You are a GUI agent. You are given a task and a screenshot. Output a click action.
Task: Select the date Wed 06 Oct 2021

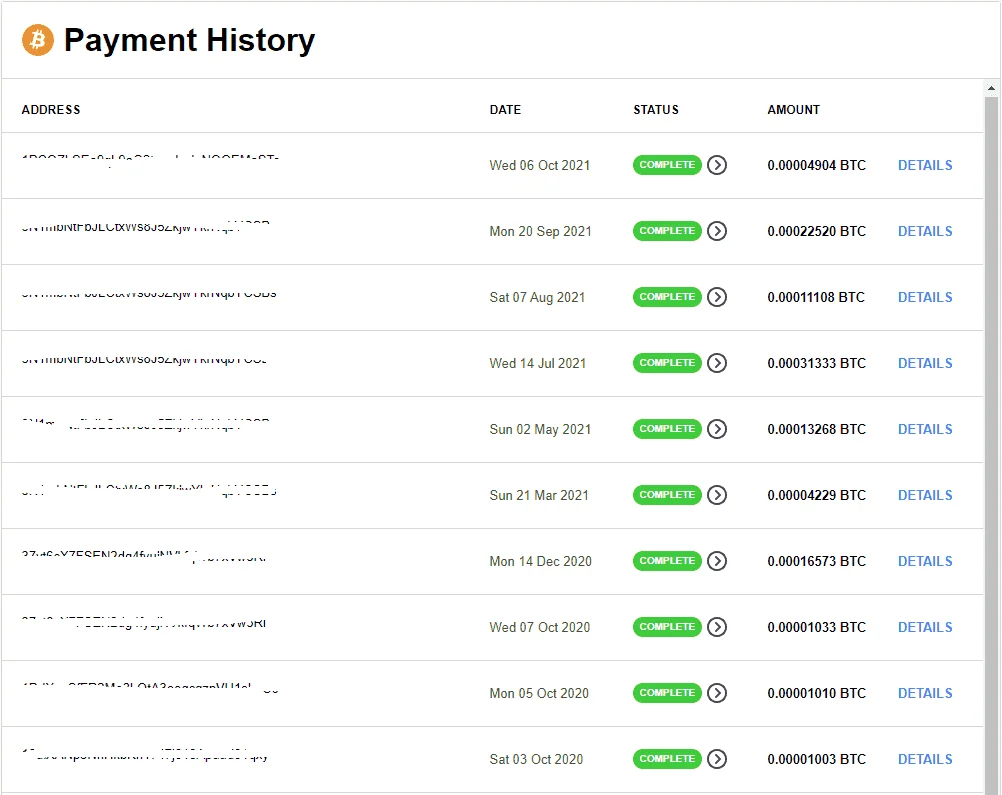539,166
